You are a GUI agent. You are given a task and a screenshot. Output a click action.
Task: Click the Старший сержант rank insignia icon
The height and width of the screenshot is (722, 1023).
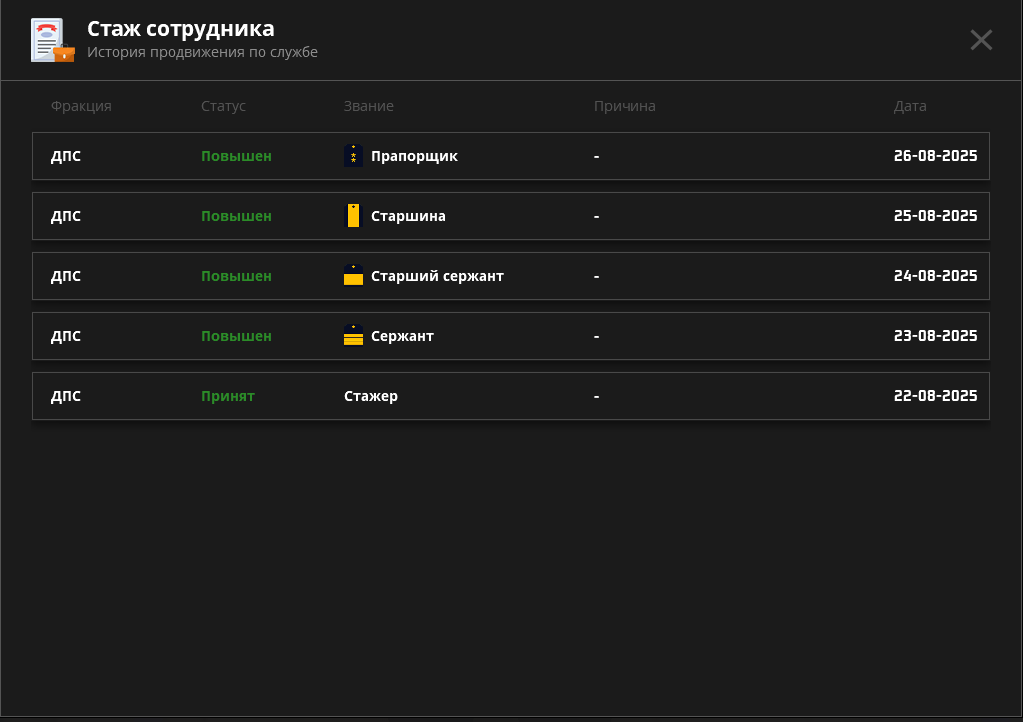[353, 276]
